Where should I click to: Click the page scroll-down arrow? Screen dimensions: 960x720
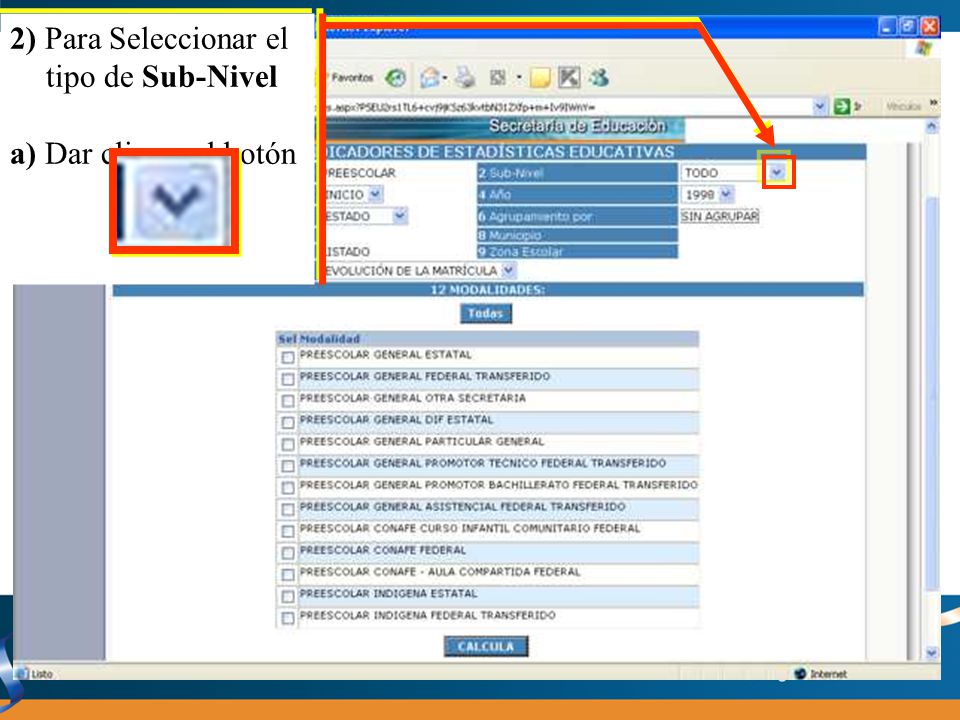click(931, 653)
